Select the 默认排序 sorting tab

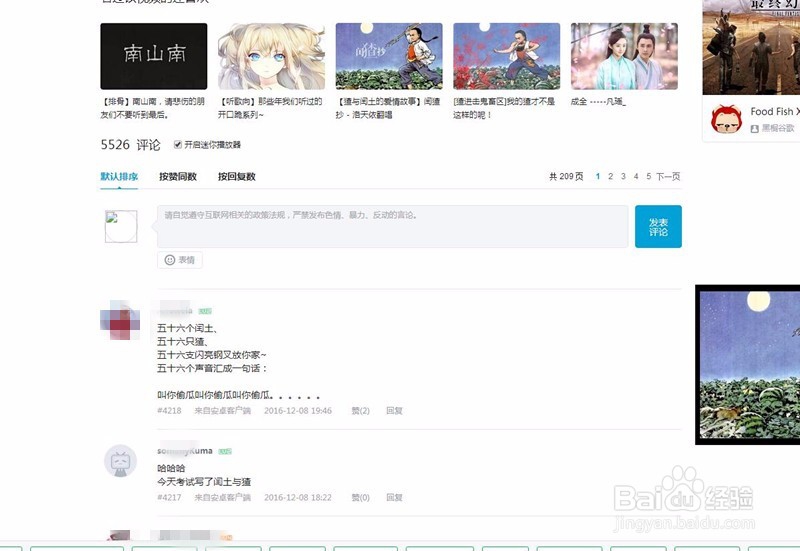click(x=119, y=177)
